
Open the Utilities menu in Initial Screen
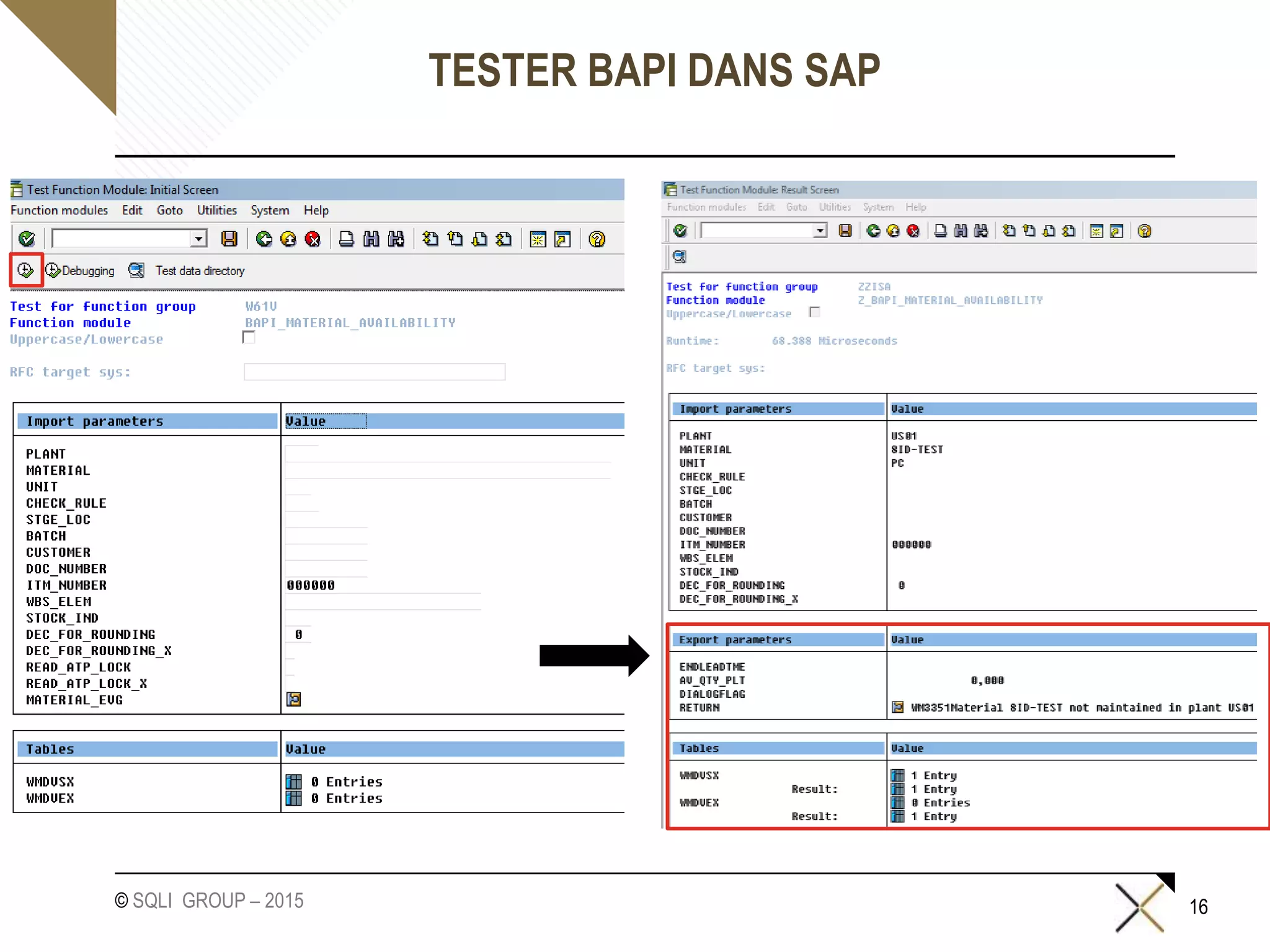coord(216,210)
